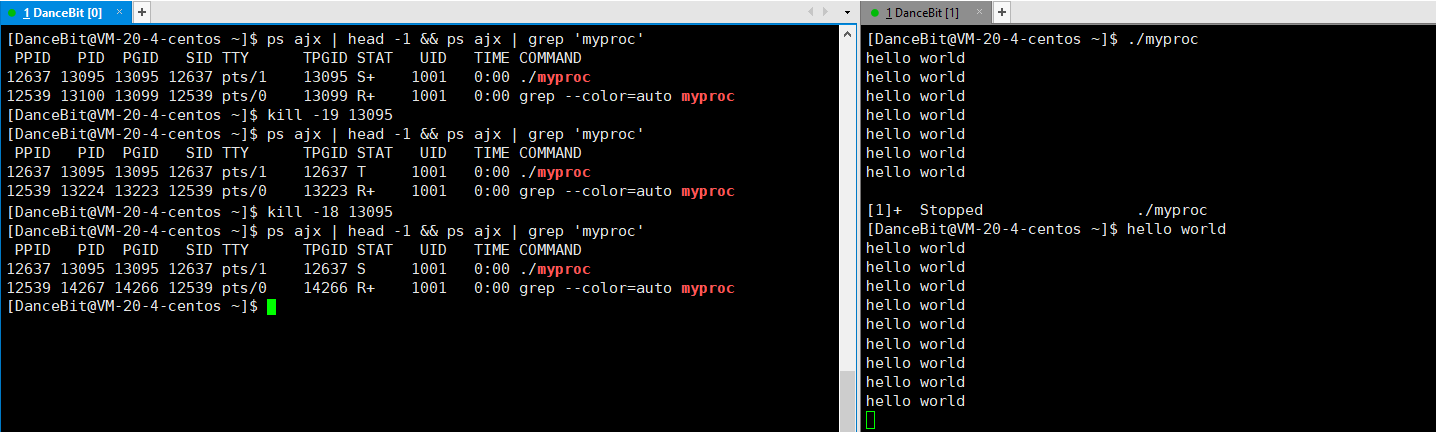This screenshot has width=1438, height=432.
Task: Click '[1]+' job number in right terminal
Action: pyautogui.click(x=883, y=211)
